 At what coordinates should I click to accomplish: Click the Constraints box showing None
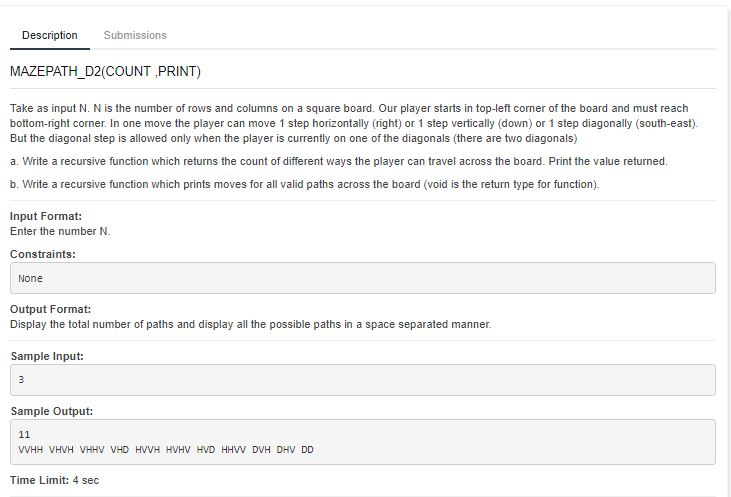click(363, 278)
